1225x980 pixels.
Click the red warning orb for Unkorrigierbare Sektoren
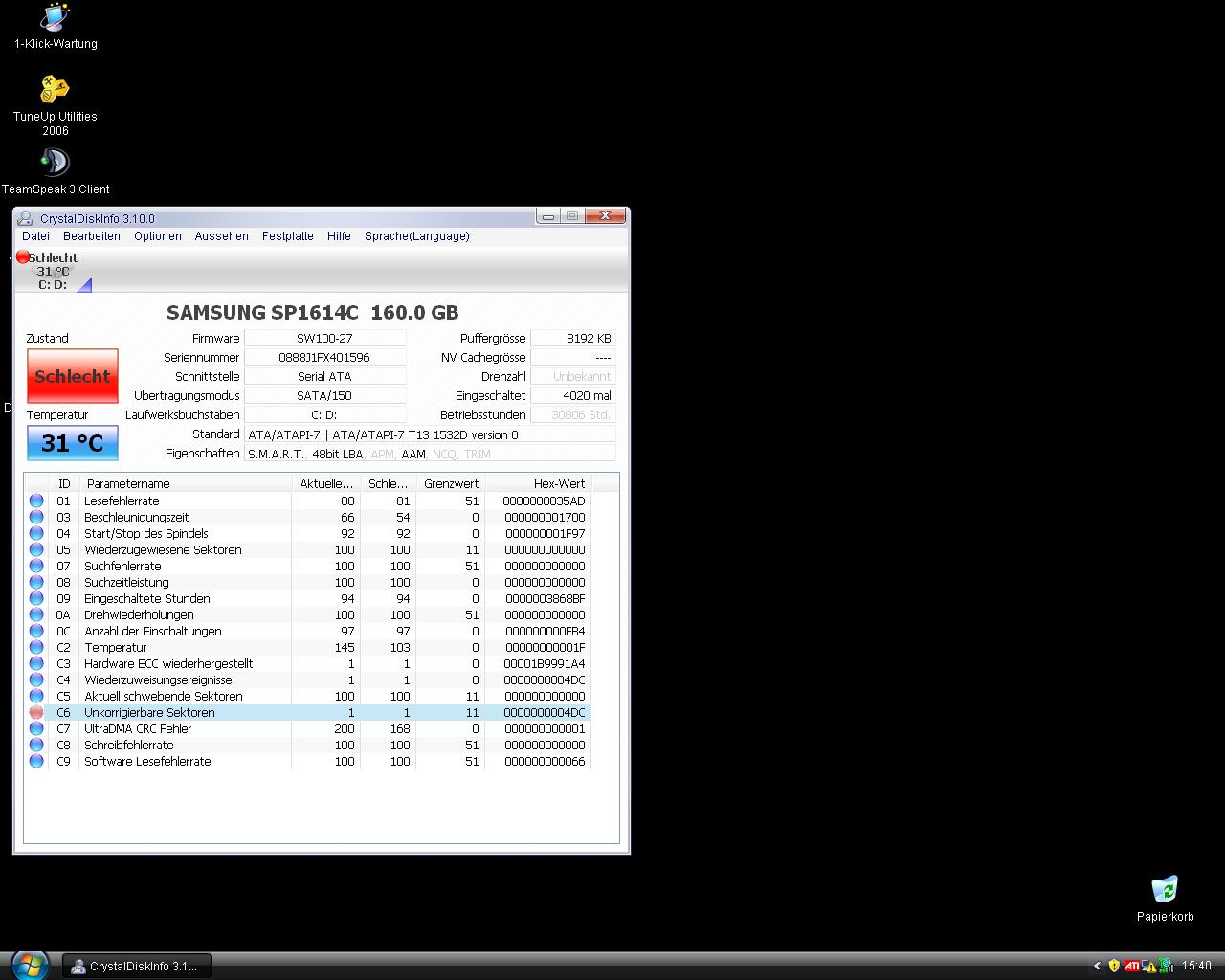[x=36, y=712]
